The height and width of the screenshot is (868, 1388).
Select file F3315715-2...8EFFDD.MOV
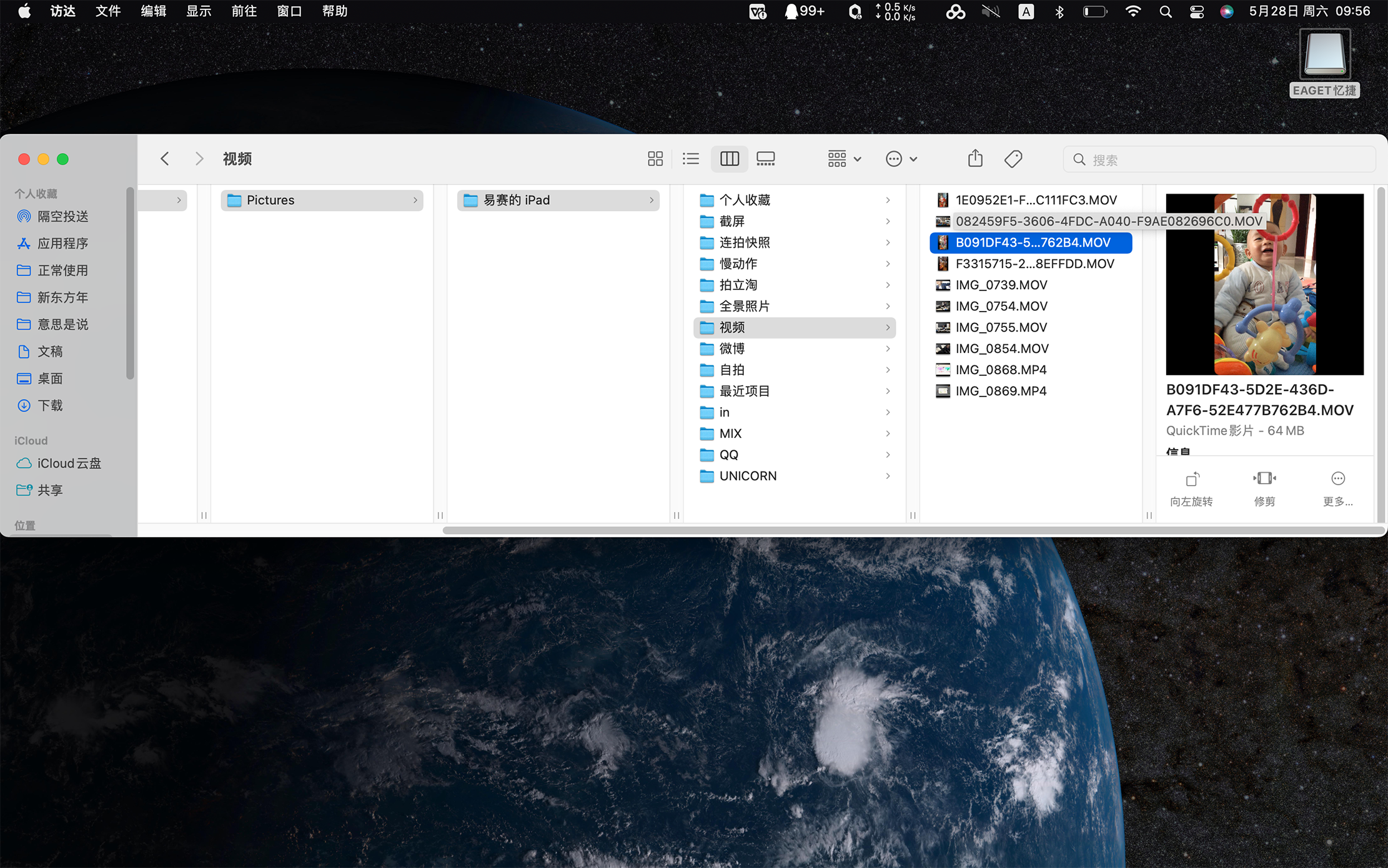1031,264
